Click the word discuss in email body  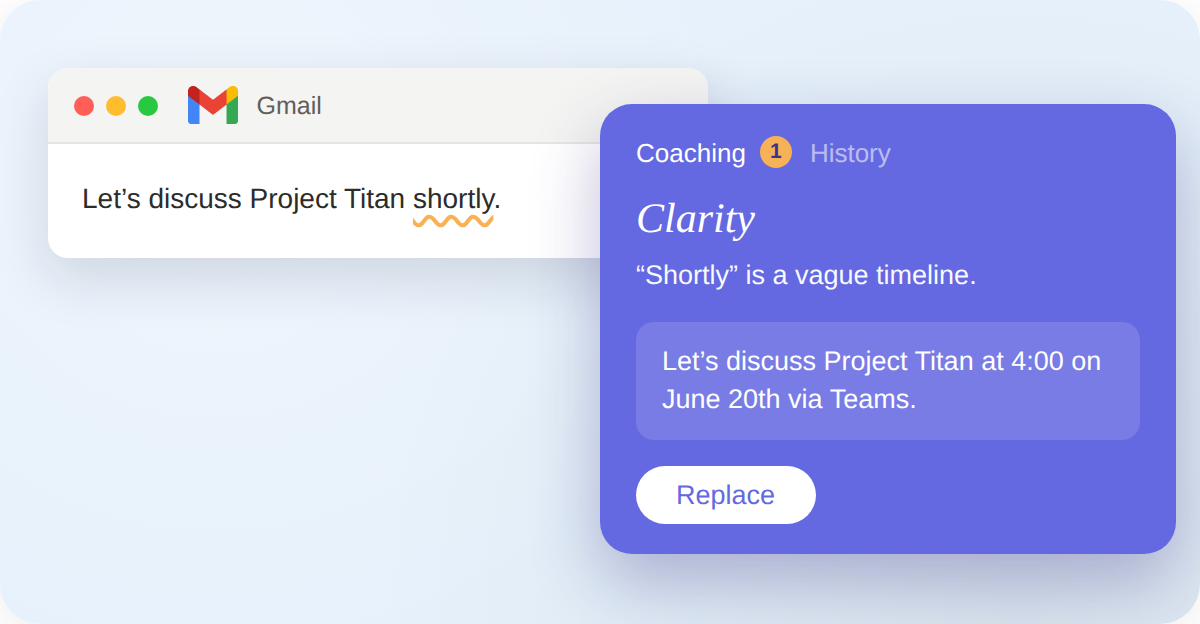pos(195,199)
